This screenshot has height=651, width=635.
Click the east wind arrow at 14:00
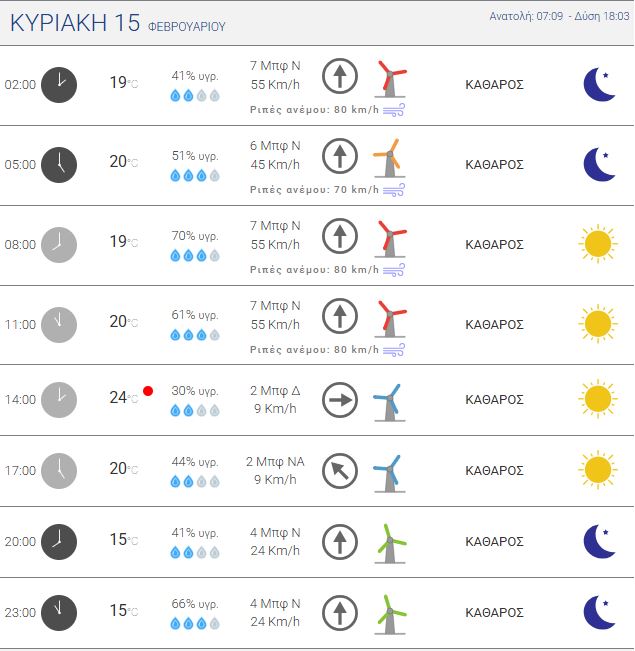pyautogui.click(x=340, y=401)
